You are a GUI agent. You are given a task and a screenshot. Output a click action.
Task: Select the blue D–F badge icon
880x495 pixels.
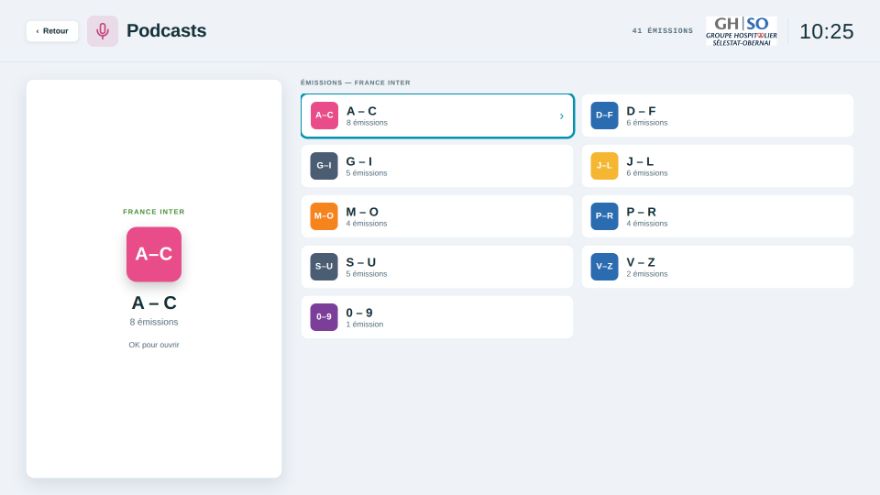604,116
